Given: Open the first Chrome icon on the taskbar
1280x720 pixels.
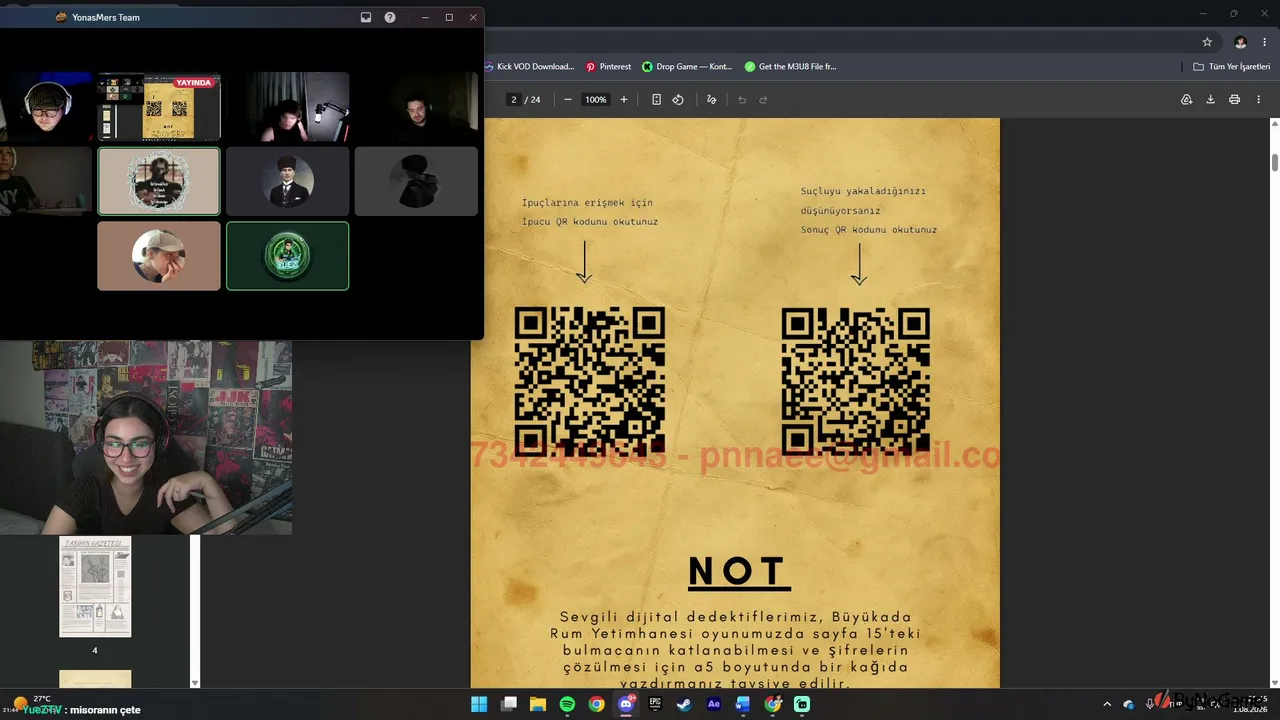Looking at the screenshot, I should 597,704.
